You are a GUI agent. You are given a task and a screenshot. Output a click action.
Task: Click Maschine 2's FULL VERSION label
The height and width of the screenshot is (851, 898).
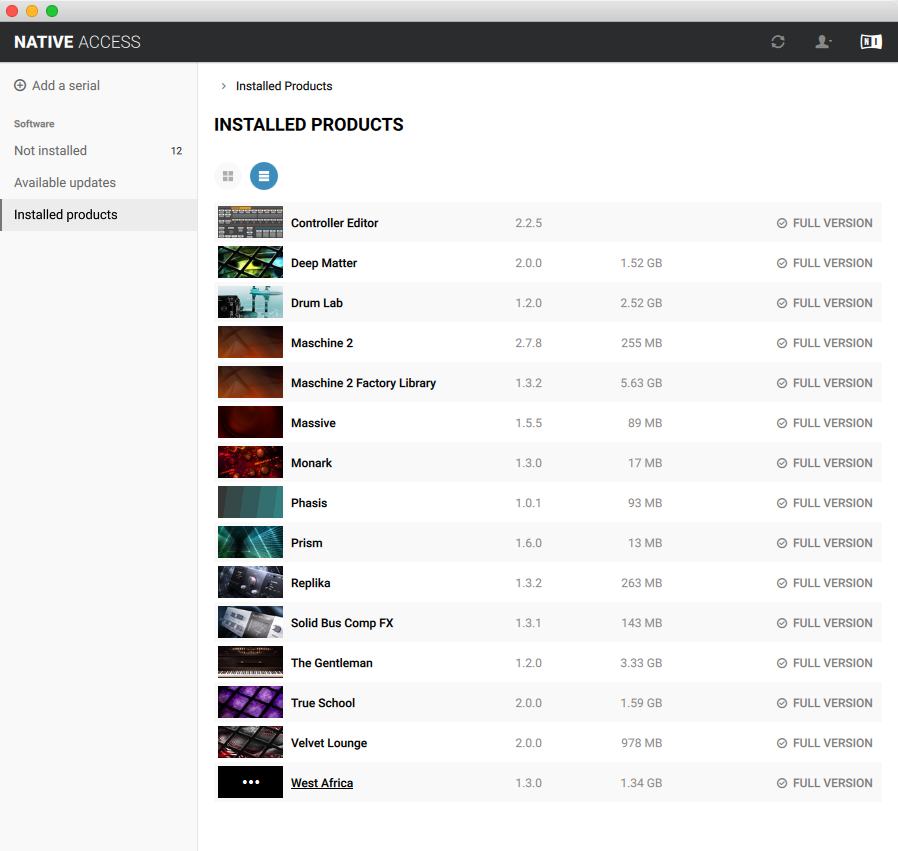[x=833, y=343]
